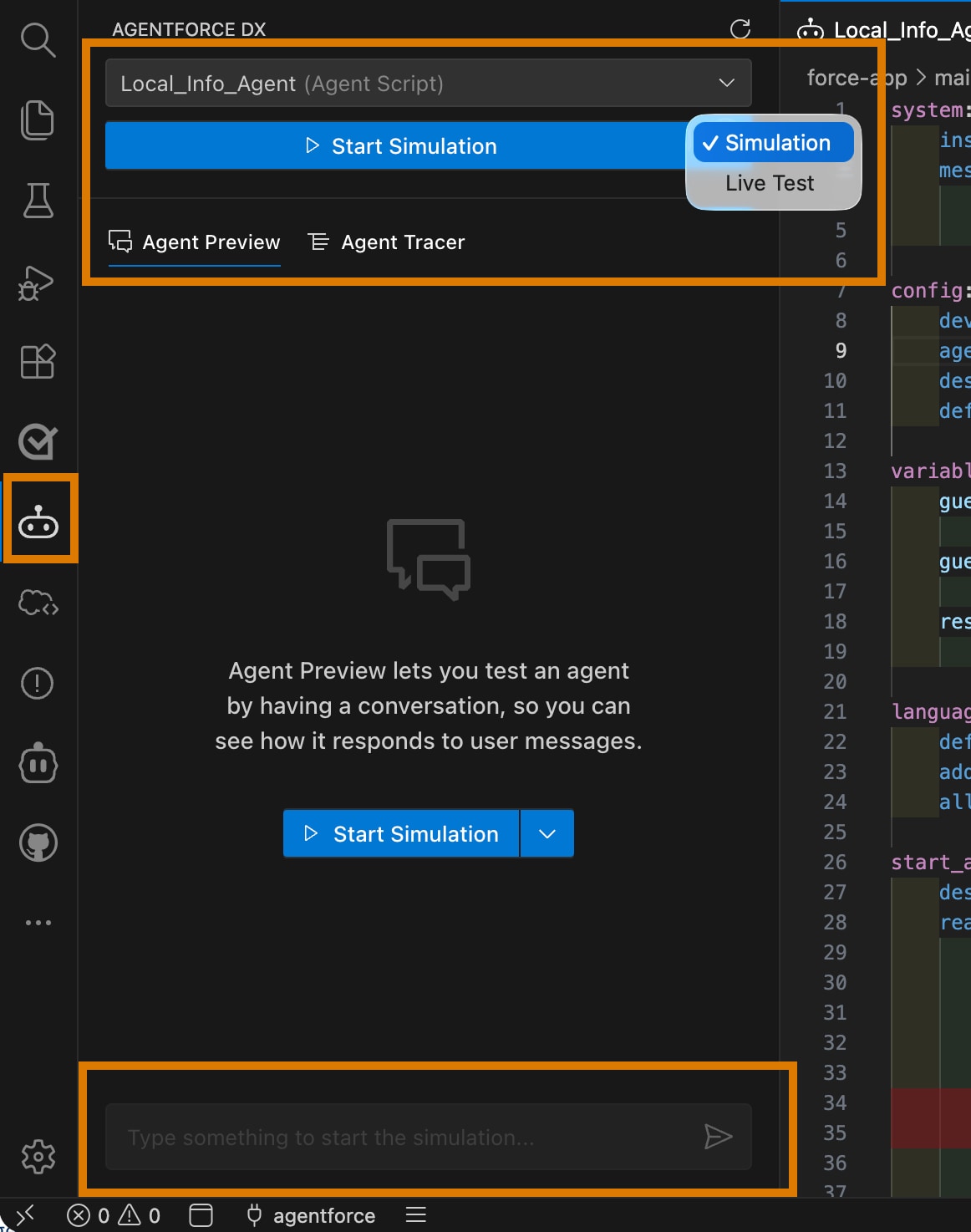Open the lower robot agents sidebar panel

tap(38, 763)
